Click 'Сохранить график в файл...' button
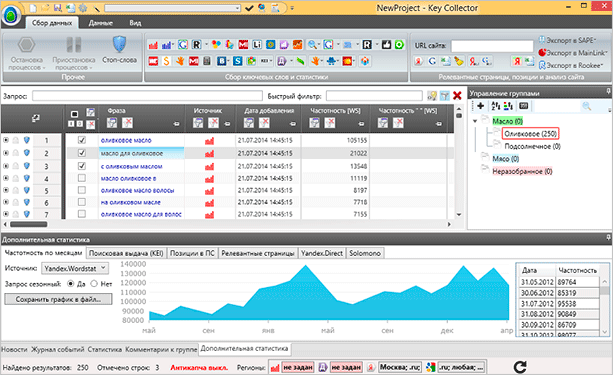 click(58, 299)
